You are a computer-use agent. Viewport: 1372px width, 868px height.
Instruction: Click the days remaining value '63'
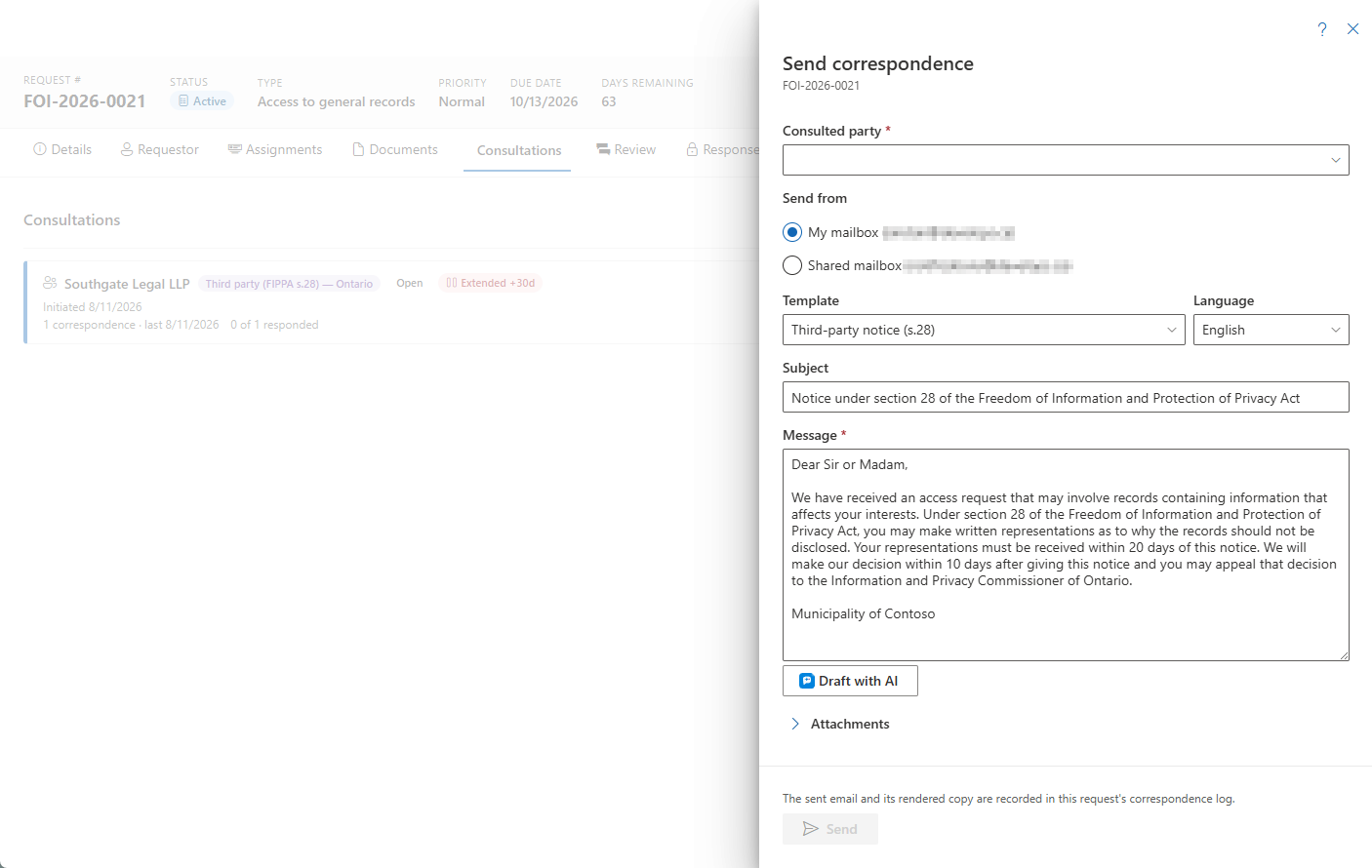609,101
